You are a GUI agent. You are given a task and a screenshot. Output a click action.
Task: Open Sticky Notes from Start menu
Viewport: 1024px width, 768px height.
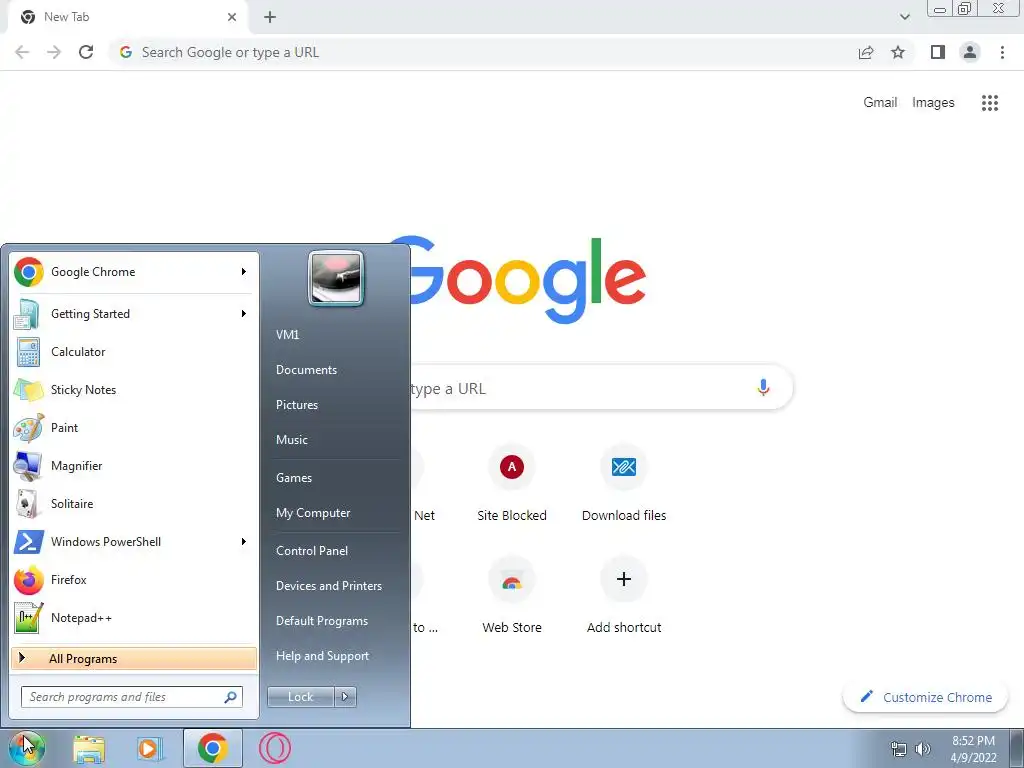pos(134,390)
